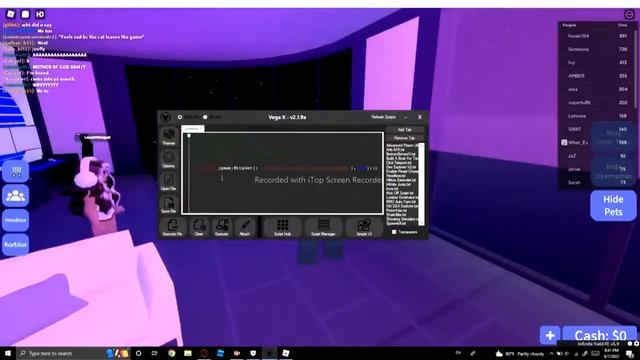Click the Open File icon

tap(169, 182)
